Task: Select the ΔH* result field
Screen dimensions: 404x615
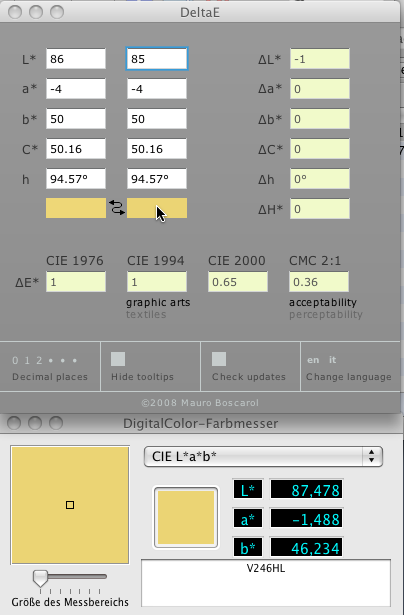Action: coord(320,209)
